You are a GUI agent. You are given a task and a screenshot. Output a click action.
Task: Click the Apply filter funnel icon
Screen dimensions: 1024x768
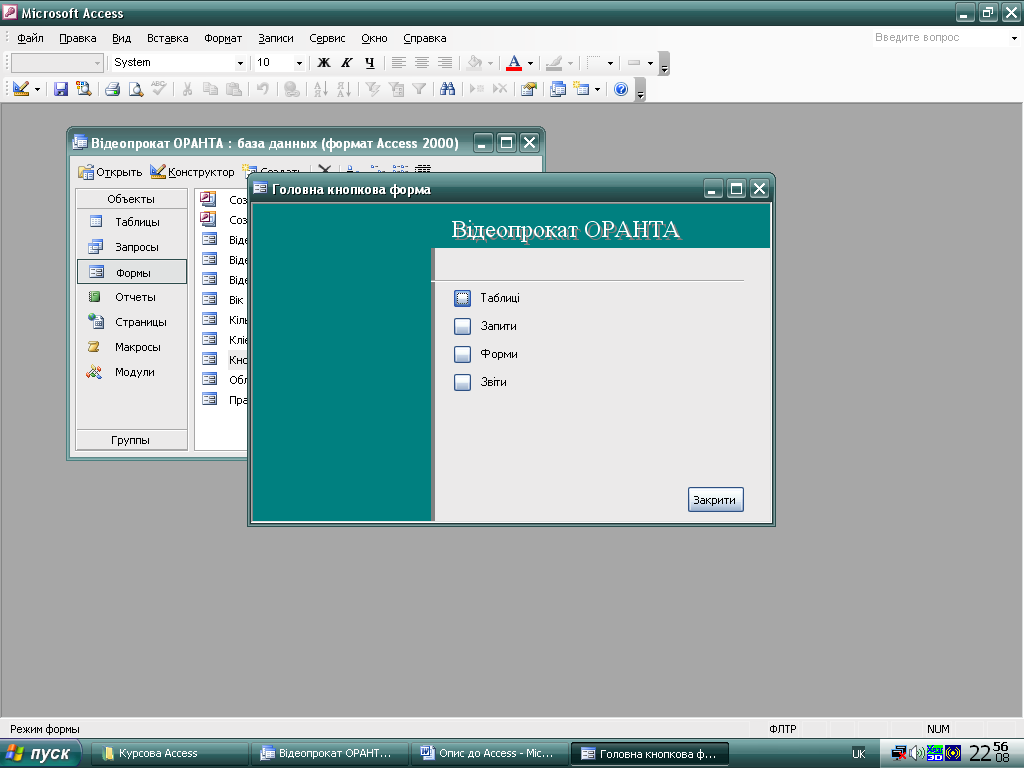tap(419, 89)
